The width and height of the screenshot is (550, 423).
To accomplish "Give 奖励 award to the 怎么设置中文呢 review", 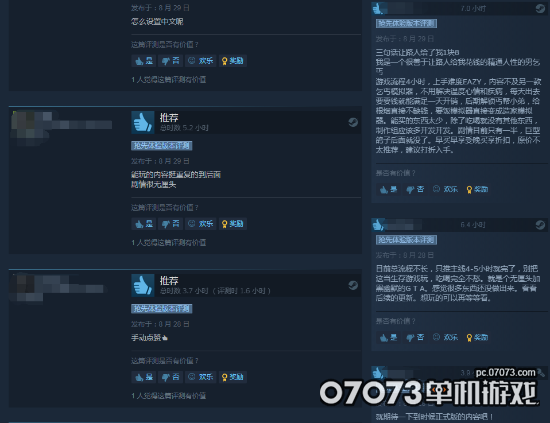I will pyautogui.click(x=233, y=61).
